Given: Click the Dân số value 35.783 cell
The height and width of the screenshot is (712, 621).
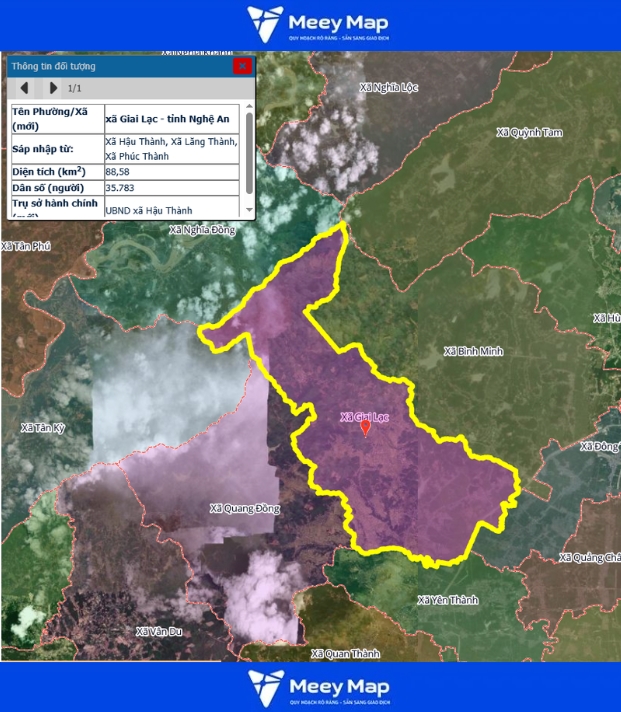Looking at the screenshot, I should point(171,188).
